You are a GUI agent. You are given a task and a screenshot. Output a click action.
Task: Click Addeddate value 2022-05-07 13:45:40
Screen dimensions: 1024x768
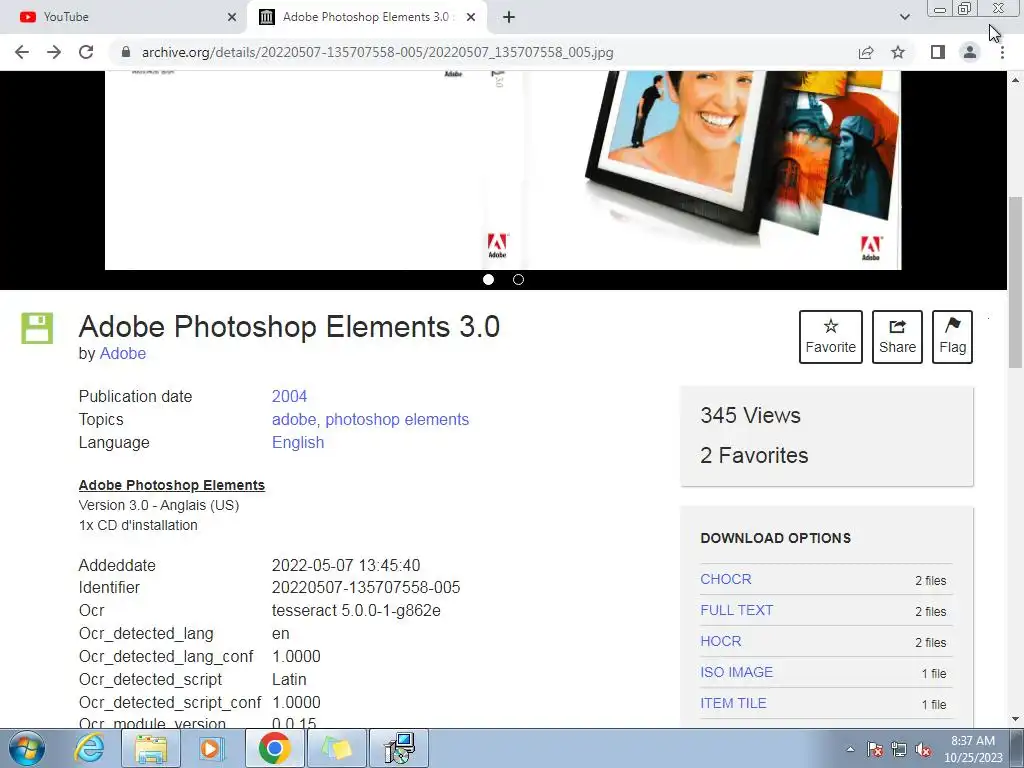point(346,565)
